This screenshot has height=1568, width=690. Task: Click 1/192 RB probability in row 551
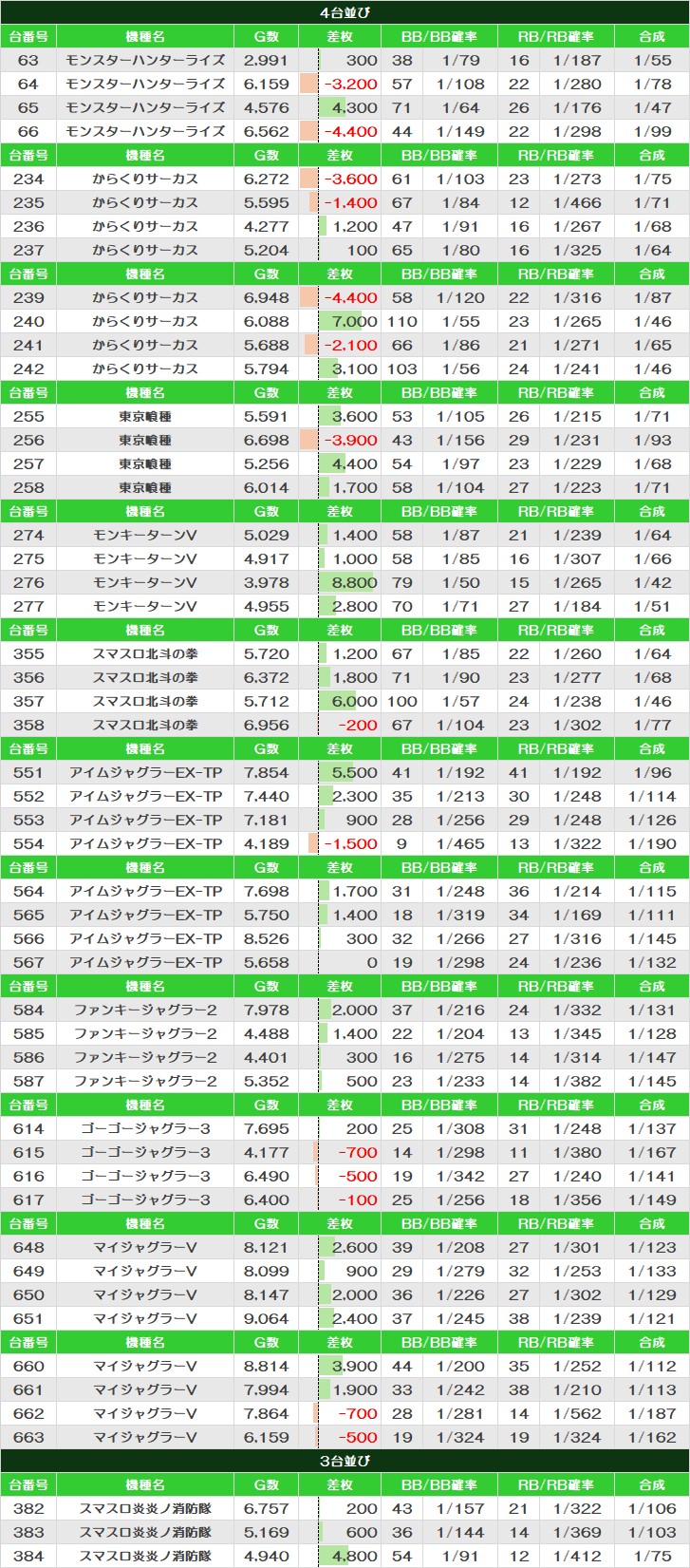pos(577,772)
